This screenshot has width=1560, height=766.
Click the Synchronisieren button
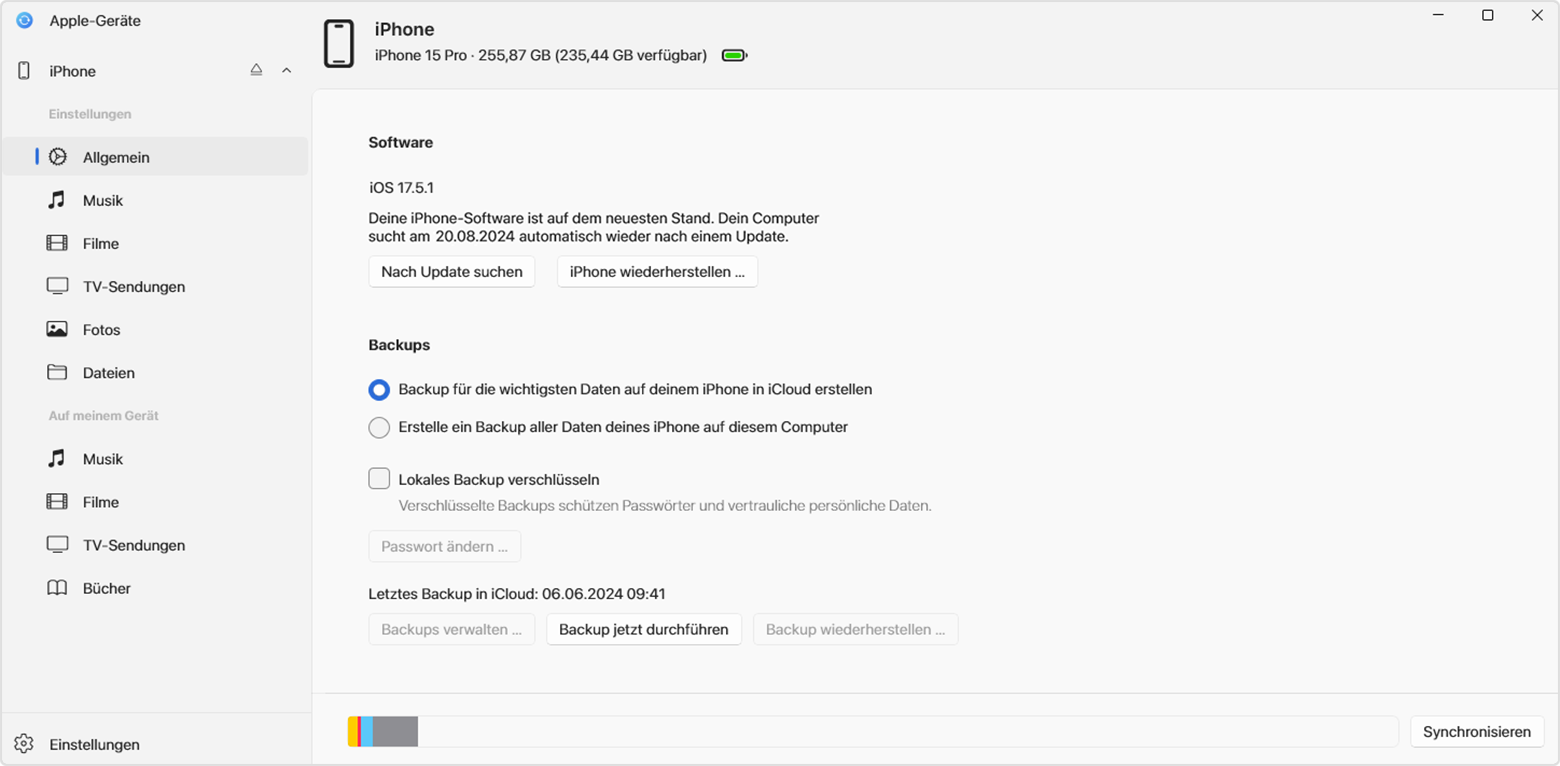tap(1477, 731)
